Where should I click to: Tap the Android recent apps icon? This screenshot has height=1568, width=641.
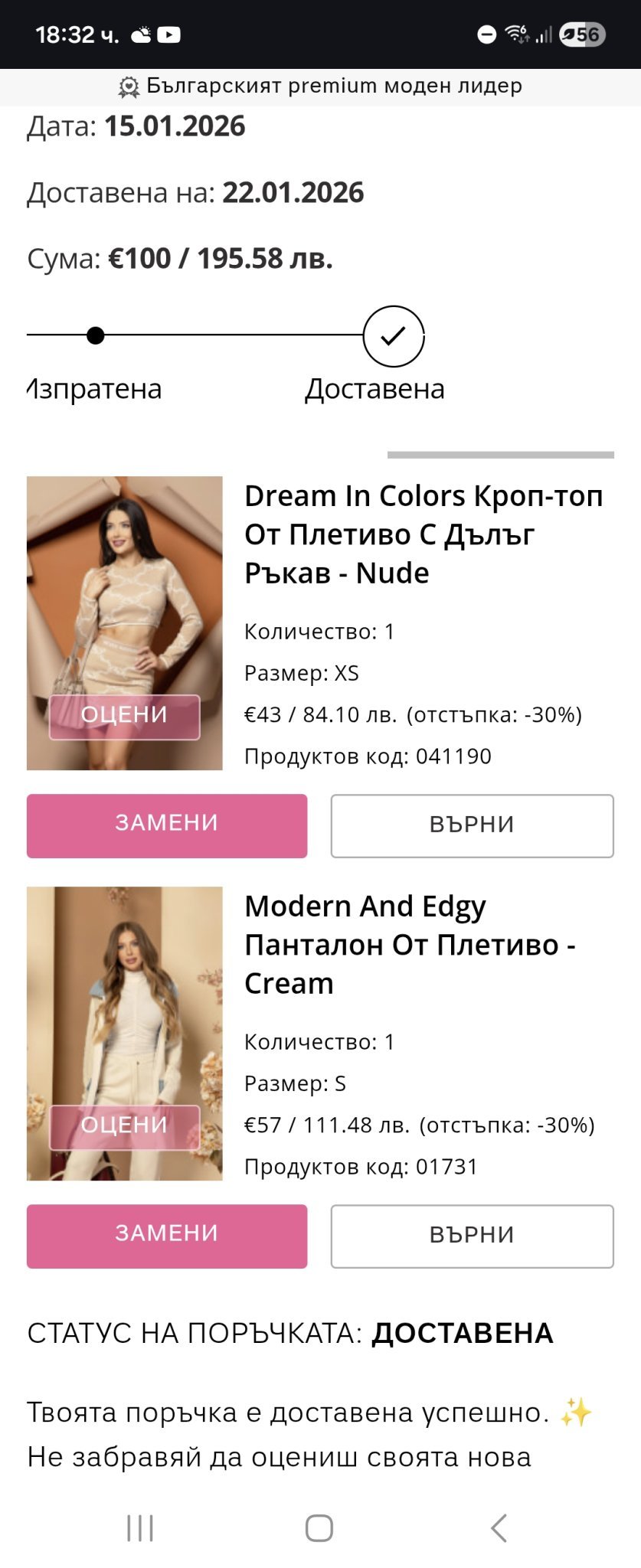click(x=140, y=1528)
